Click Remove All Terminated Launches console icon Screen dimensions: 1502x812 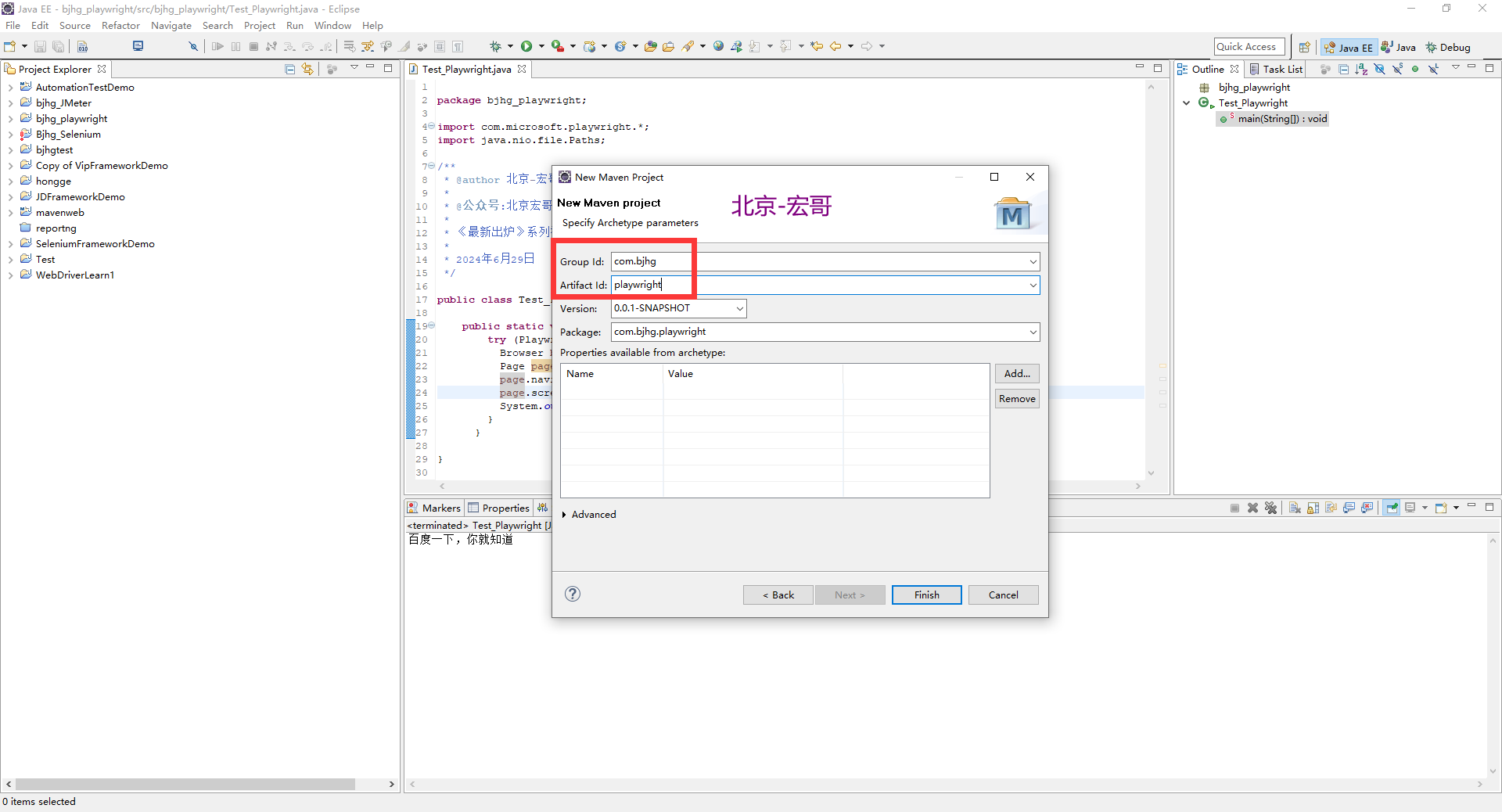(1271, 508)
